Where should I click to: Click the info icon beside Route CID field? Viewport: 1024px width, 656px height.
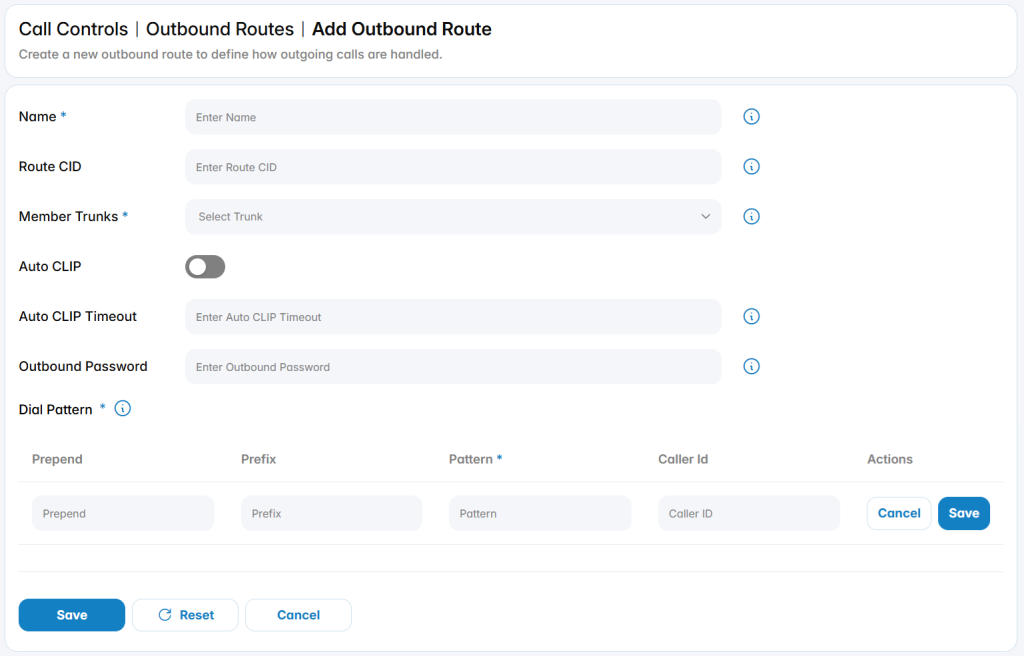click(751, 167)
